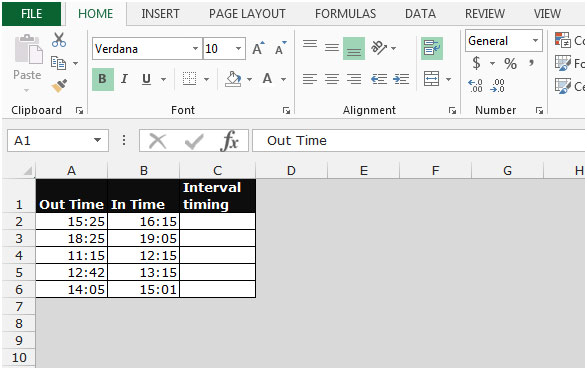The image size is (587, 370).
Task: Click the Font Color A icon
Action: (267, 79)
